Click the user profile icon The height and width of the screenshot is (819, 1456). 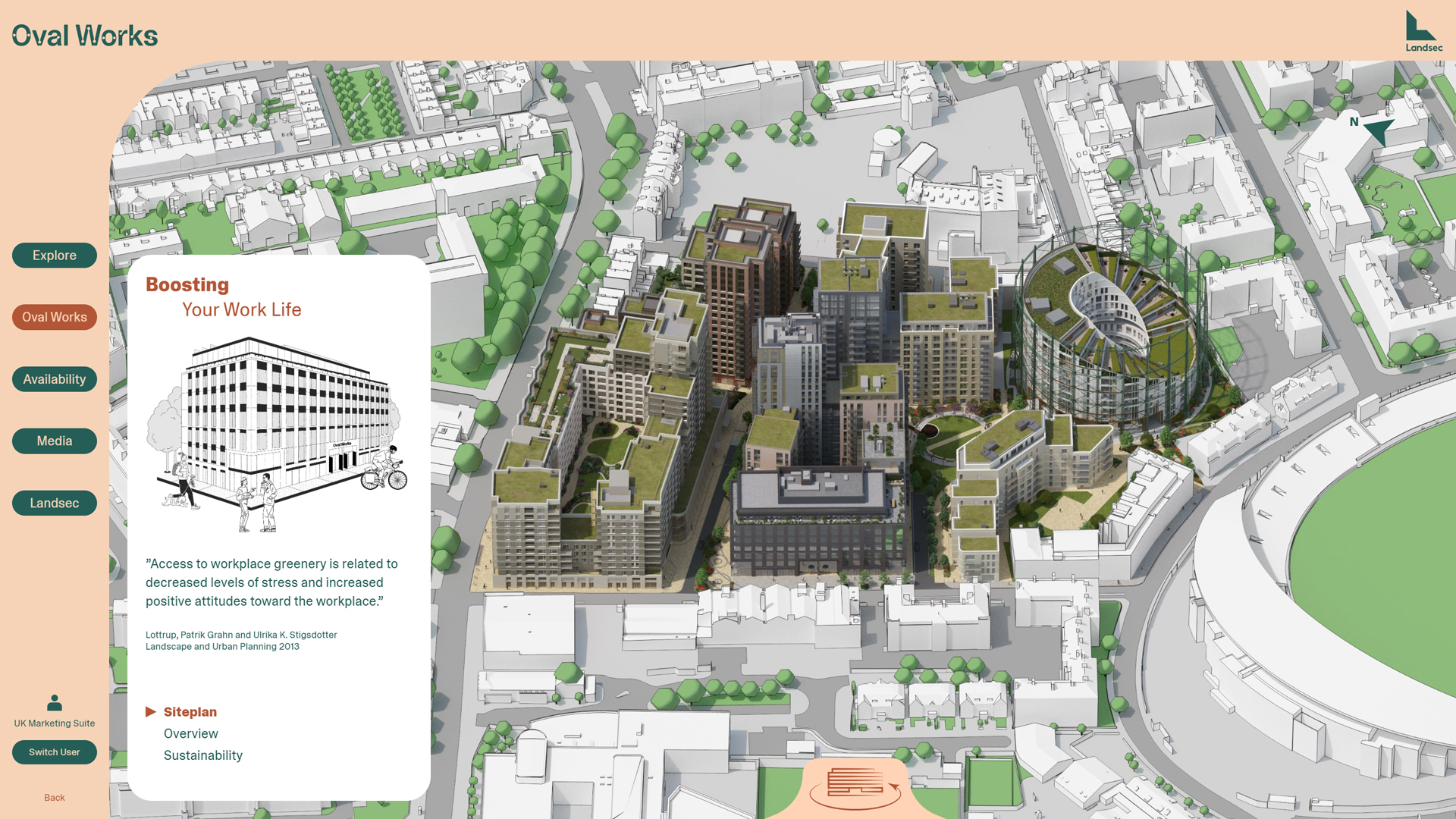[55, 703]
